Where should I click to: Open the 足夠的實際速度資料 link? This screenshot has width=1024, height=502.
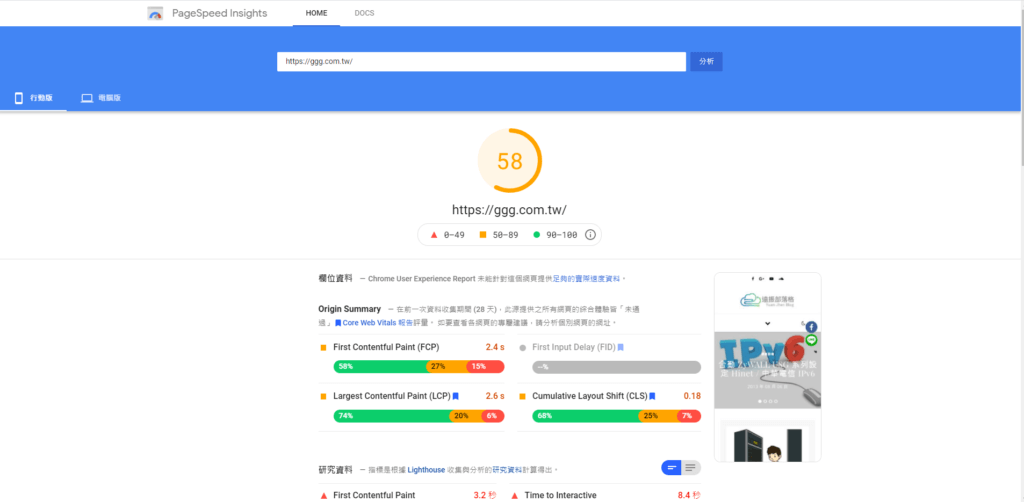[587, 279]
